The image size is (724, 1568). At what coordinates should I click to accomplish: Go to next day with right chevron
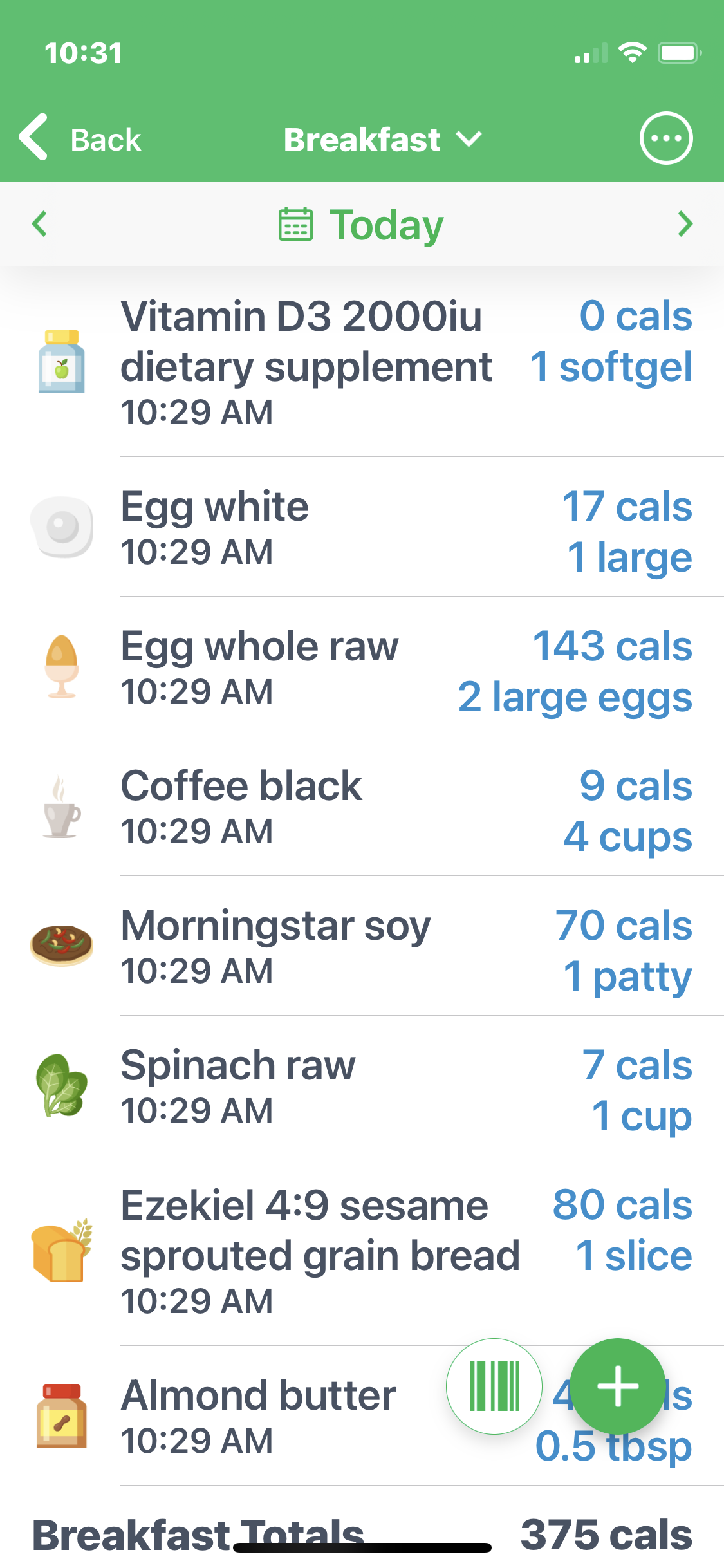point(685,224)
